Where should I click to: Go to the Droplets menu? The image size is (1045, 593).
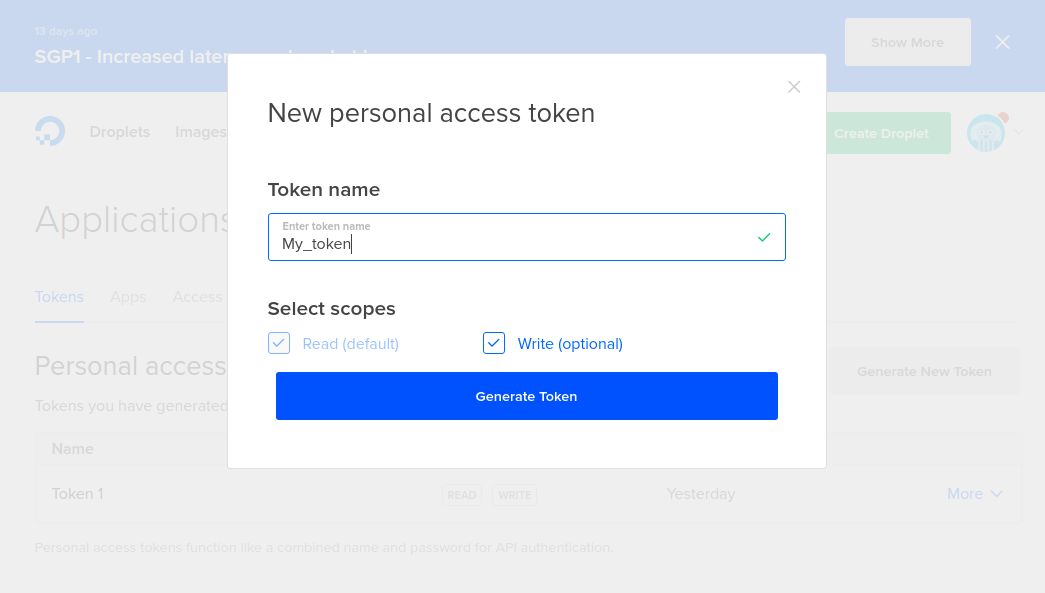tap(119, 132)
